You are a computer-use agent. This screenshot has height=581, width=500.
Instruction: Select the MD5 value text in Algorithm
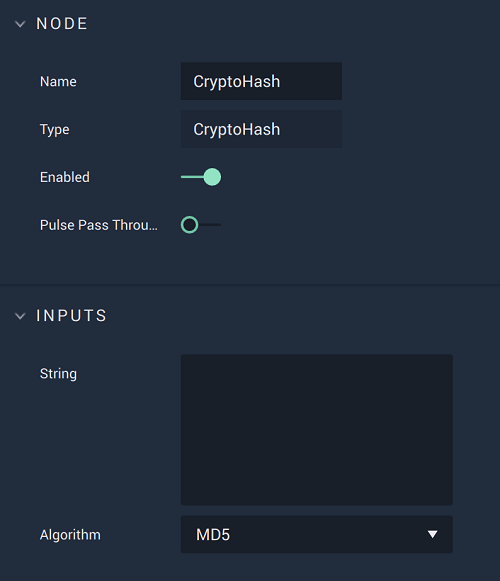[213, 535]
